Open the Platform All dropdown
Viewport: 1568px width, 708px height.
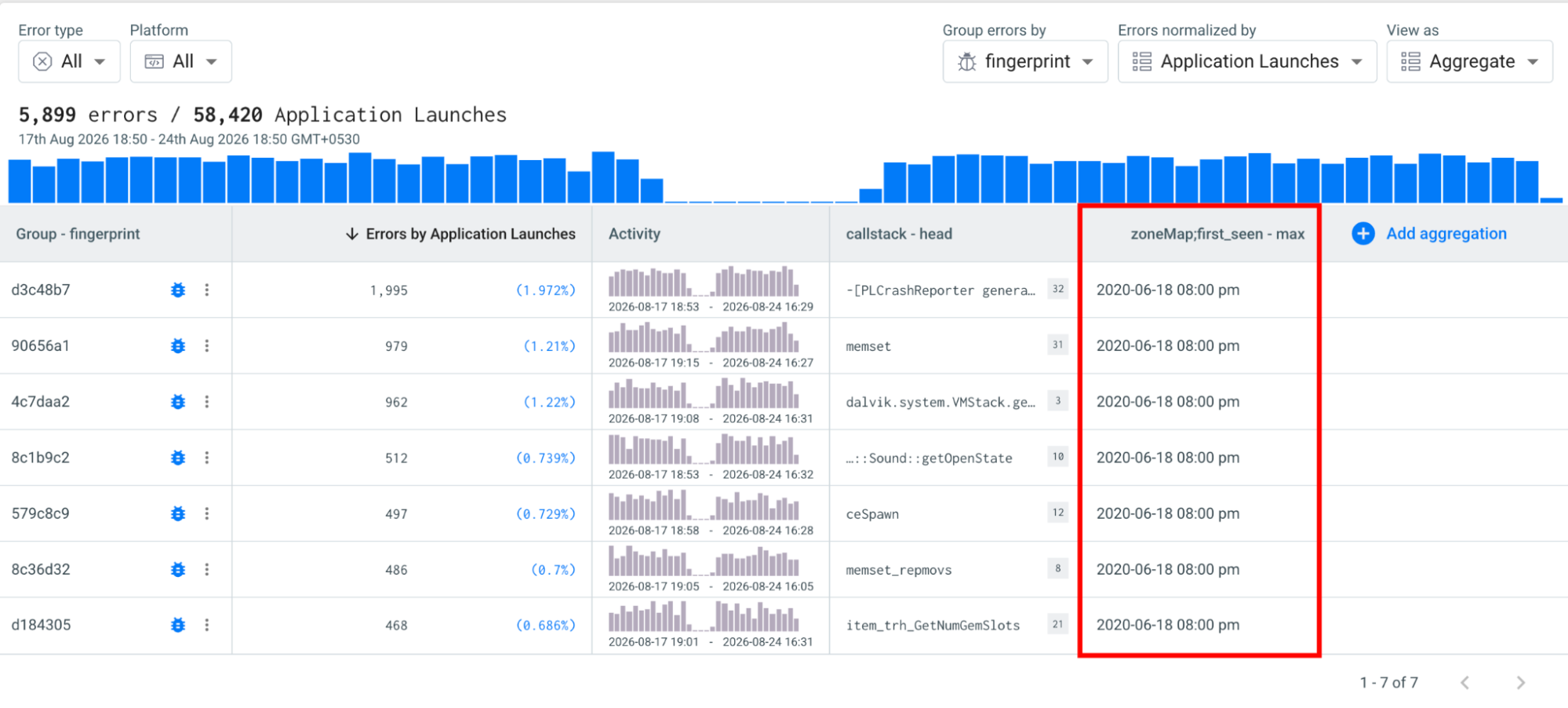(x=180, y=61)
